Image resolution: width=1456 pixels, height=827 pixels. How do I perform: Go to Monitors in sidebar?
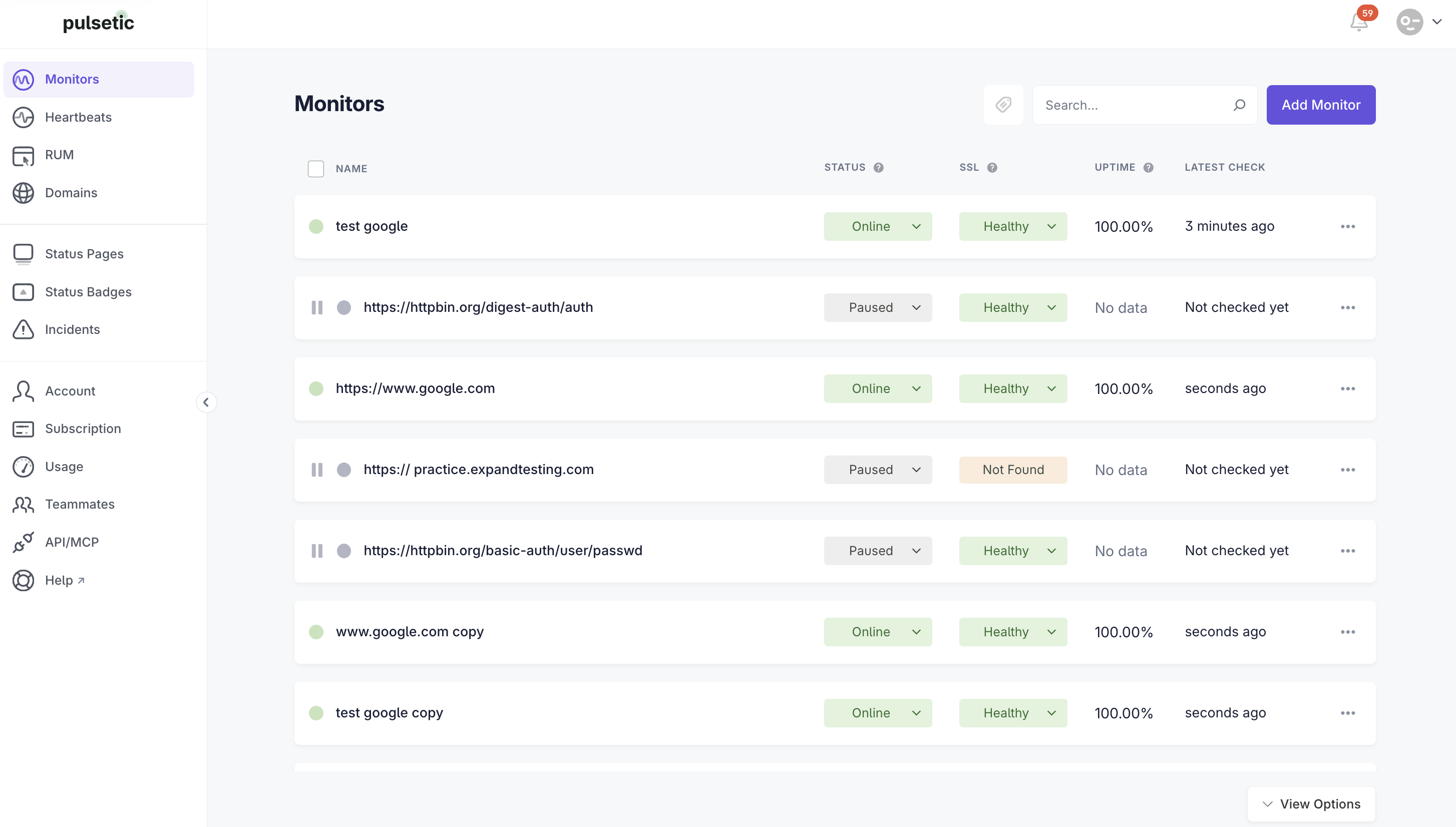[99, 80]
